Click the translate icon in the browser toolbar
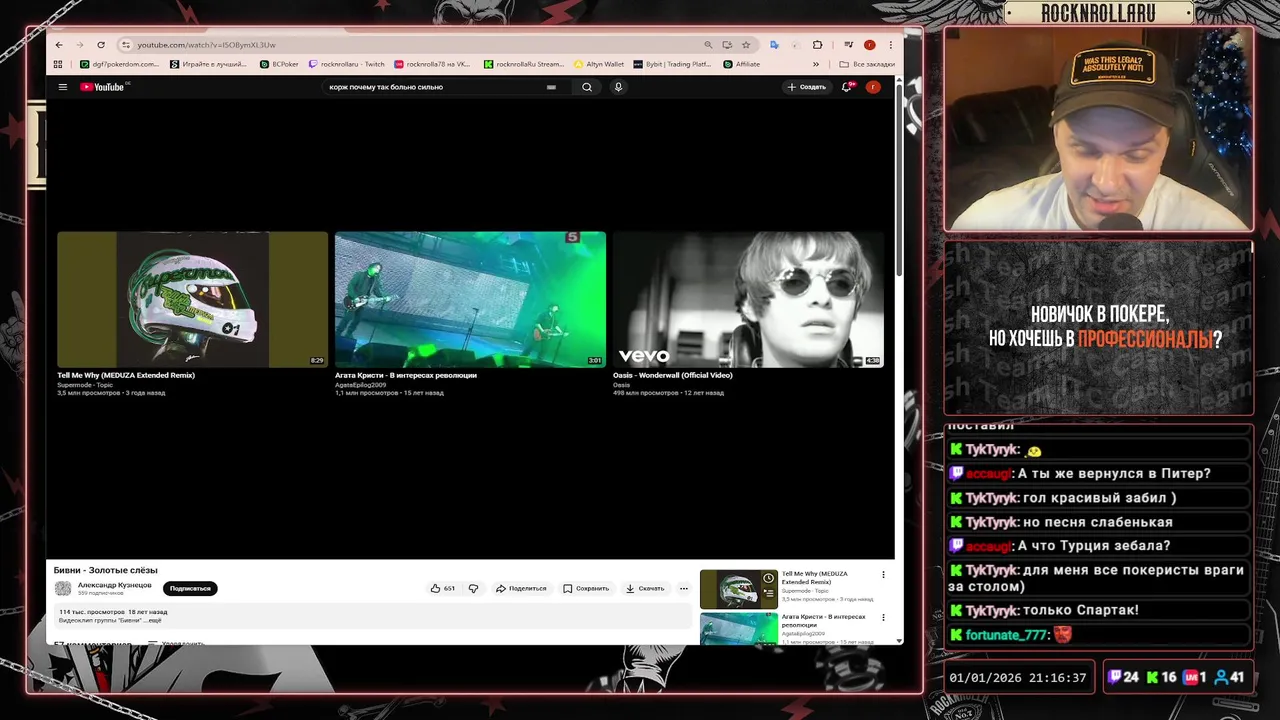 pyautogui.click(x=774, y=45)
